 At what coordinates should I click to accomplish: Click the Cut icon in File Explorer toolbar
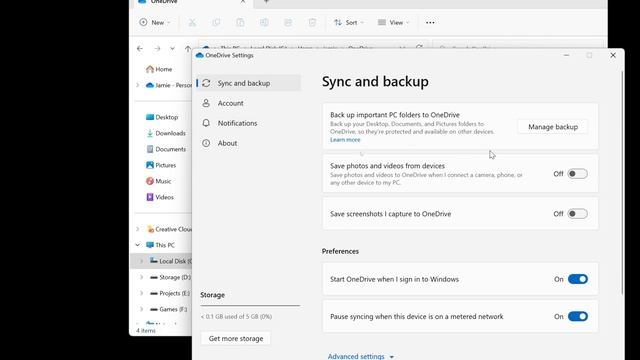tap(192, 22)
